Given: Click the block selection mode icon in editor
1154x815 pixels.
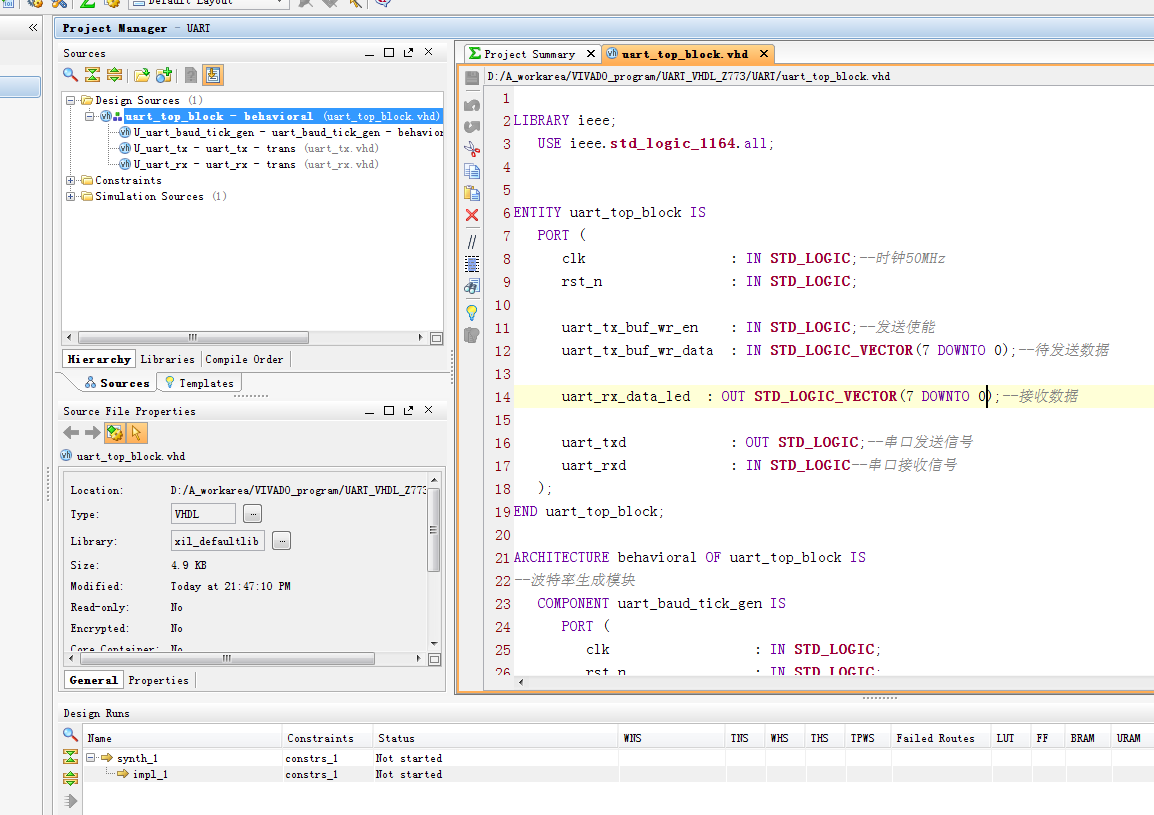Looking at the screenshot, I should coord(472,264).
